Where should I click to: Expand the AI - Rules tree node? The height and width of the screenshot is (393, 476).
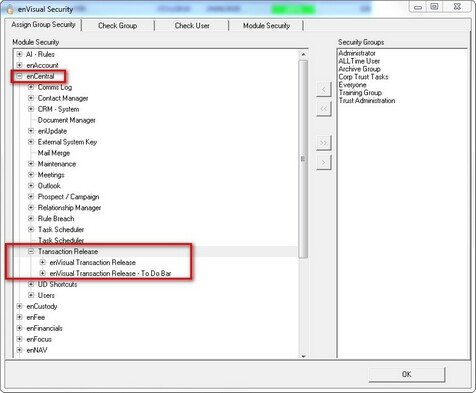tap(19, 54)
